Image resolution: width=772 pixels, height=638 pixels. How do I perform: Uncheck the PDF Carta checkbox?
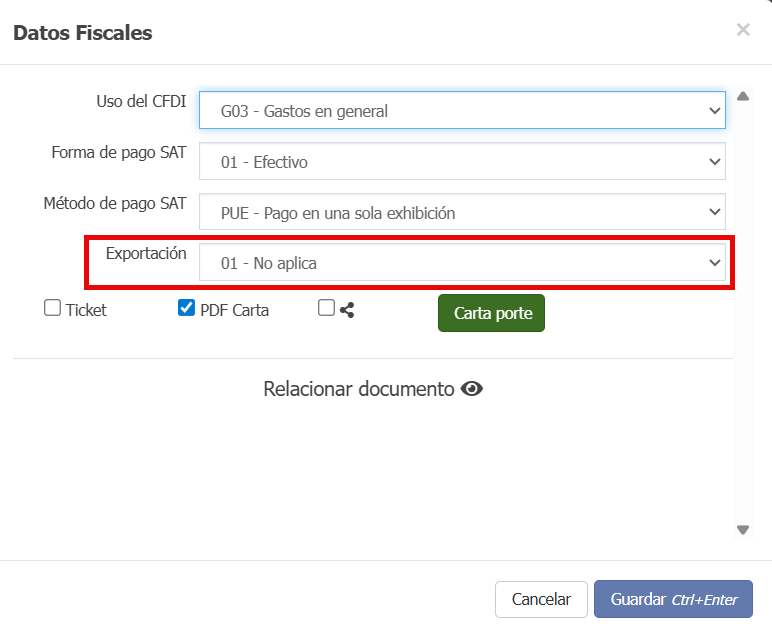186,309
